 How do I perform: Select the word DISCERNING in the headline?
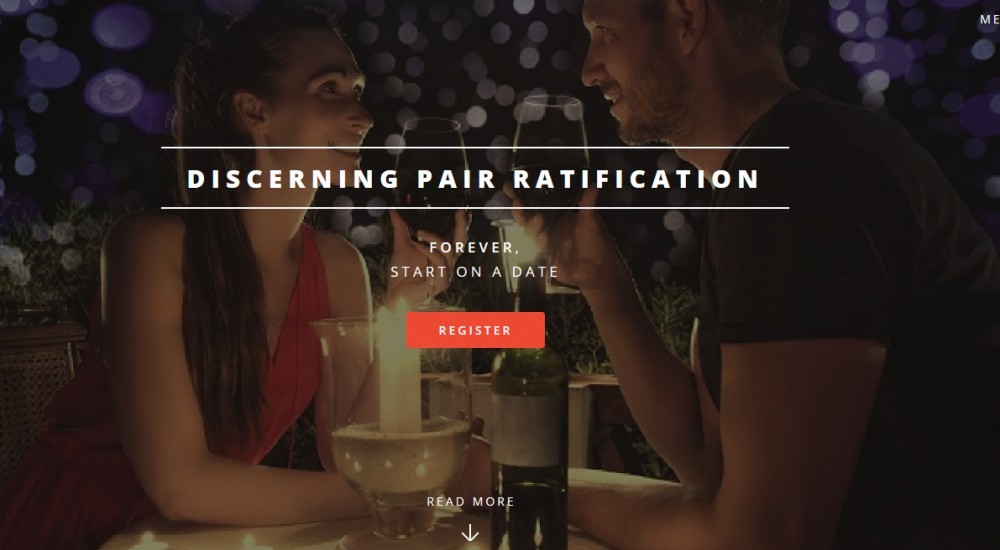click(x=293, y=179)
